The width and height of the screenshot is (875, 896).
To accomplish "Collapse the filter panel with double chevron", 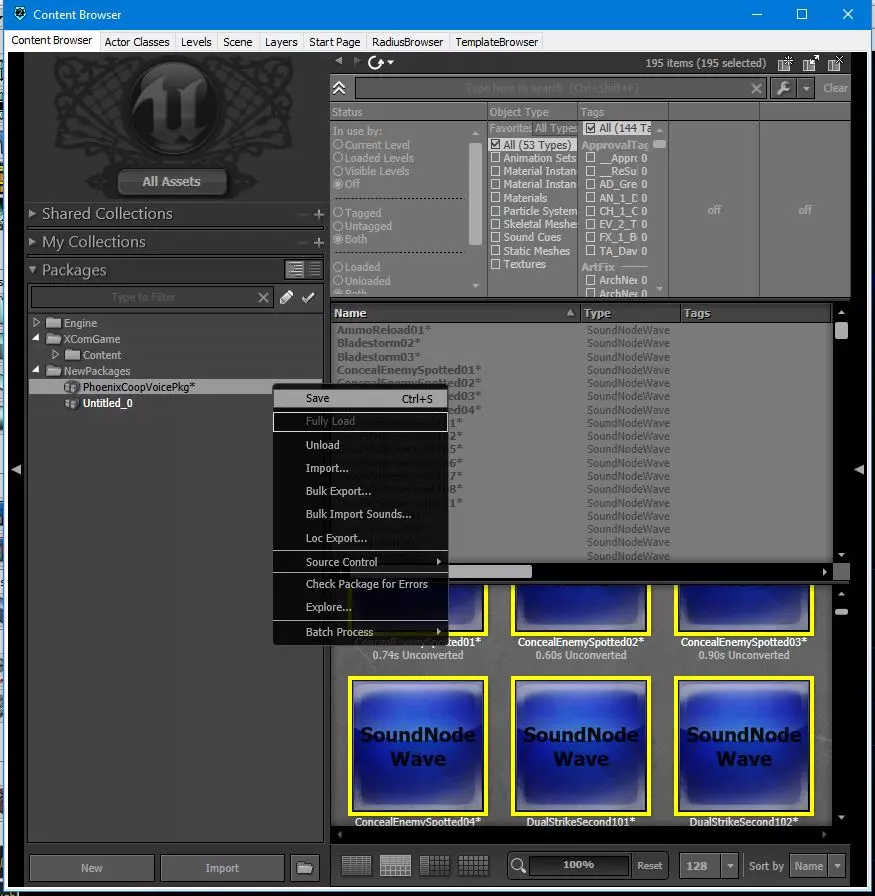I will click(340, 88).
